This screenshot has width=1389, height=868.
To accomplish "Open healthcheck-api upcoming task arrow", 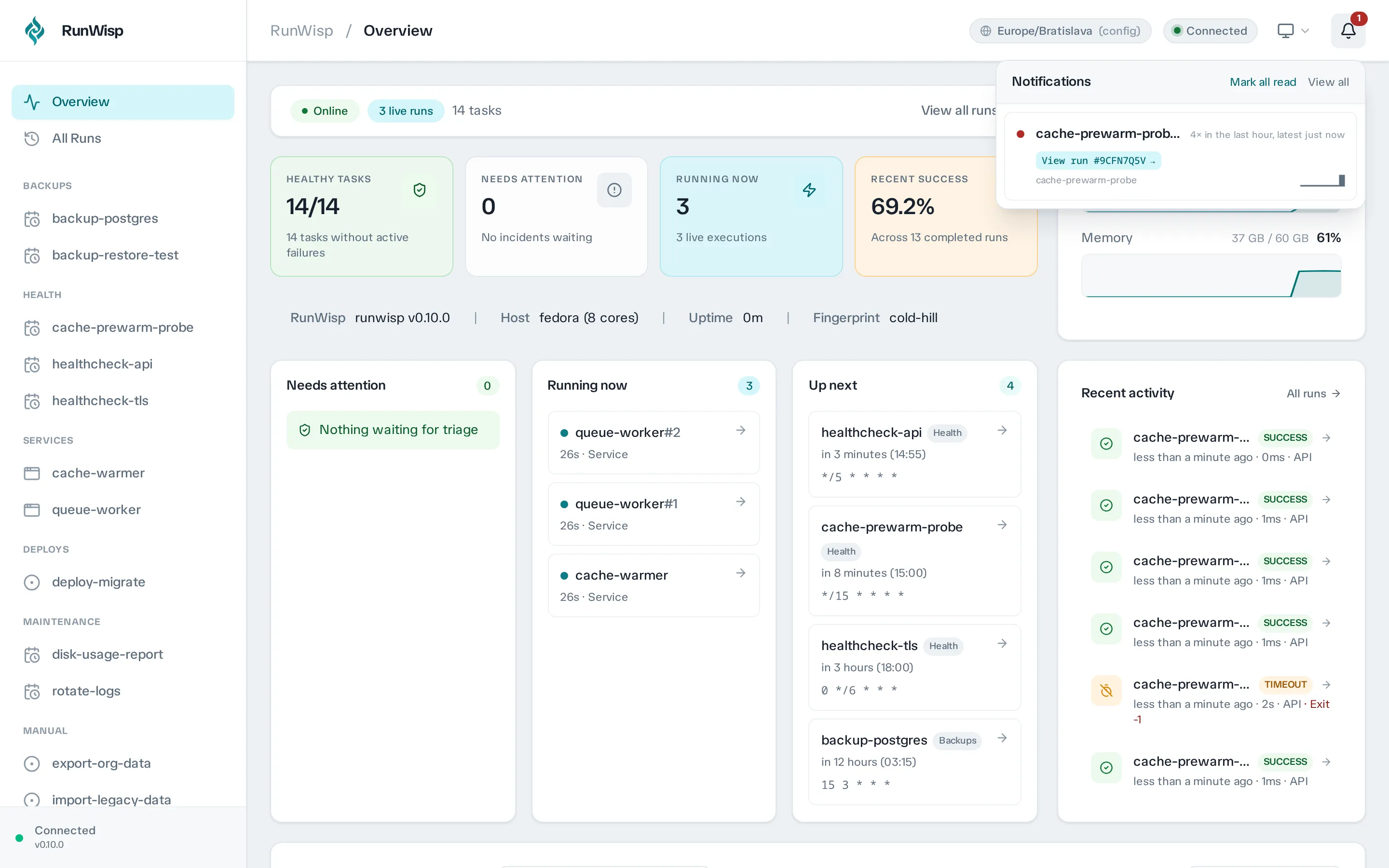I will [x=1002, y=430].
